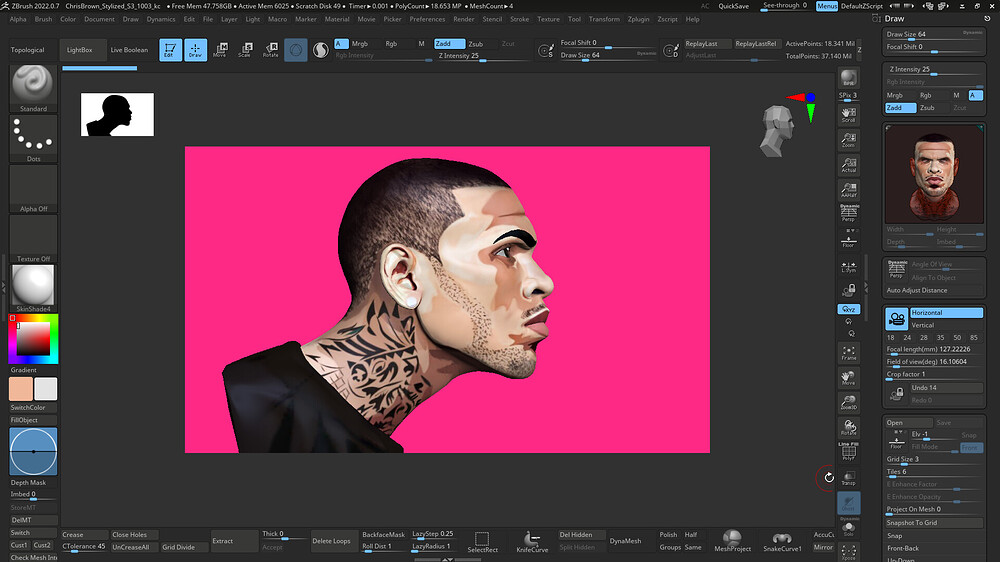Click the camera head orientation widget

(777, 131)
